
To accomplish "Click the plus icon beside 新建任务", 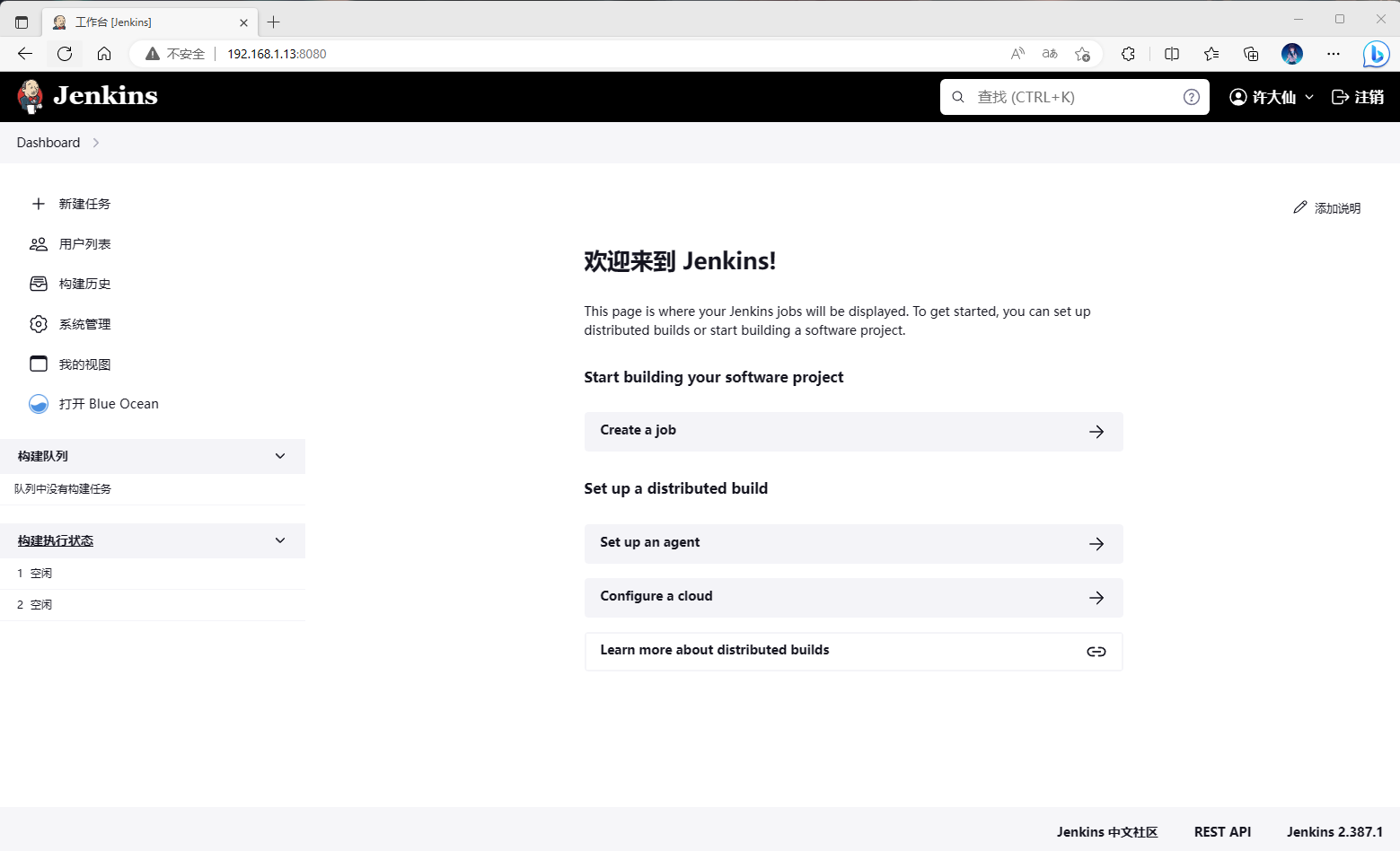I will (39, 204).
